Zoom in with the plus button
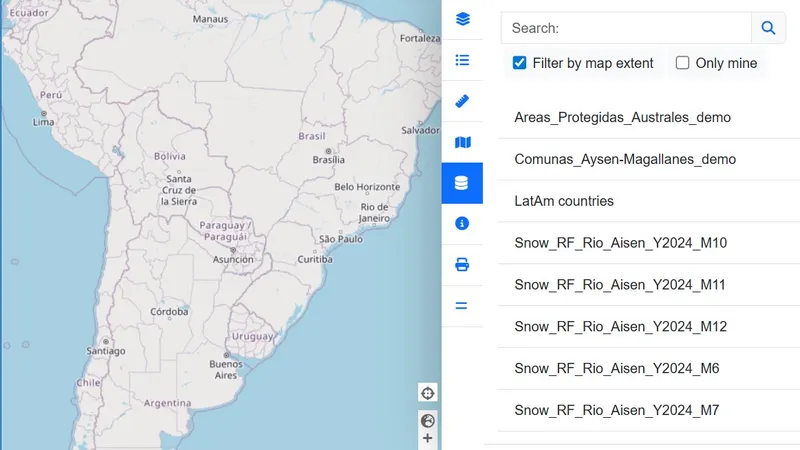Image resolution: width=800 pixels, height=450 pixels. pyautogui.click(x=427, y=439)
